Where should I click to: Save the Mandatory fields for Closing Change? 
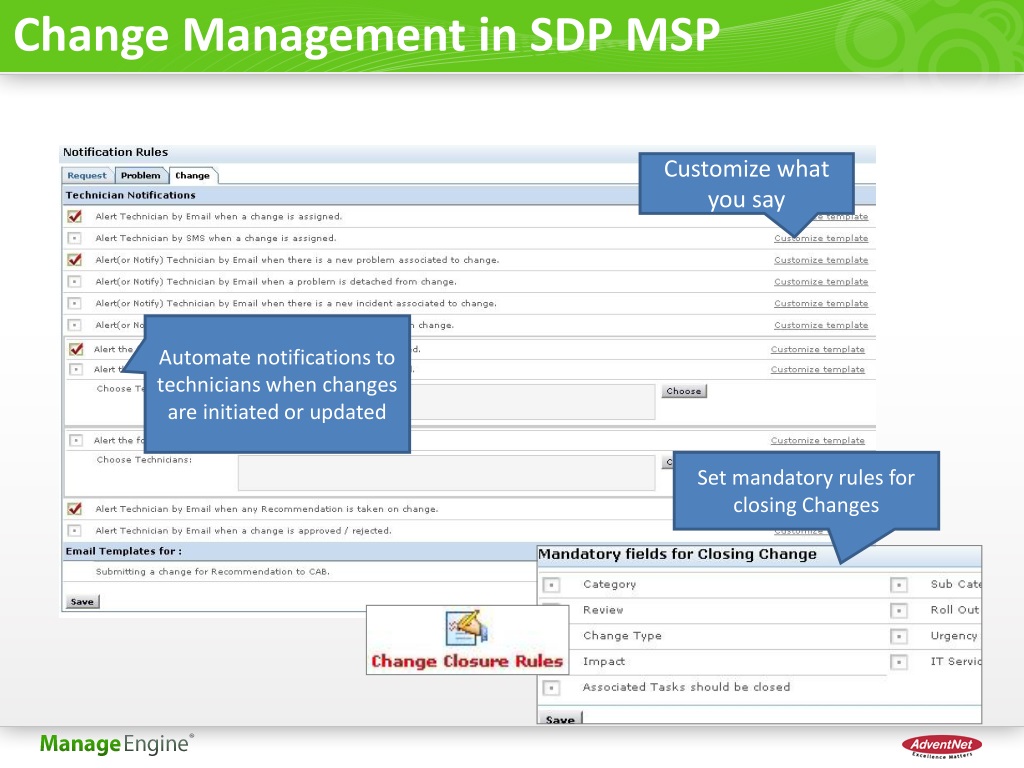pos(560,718)
